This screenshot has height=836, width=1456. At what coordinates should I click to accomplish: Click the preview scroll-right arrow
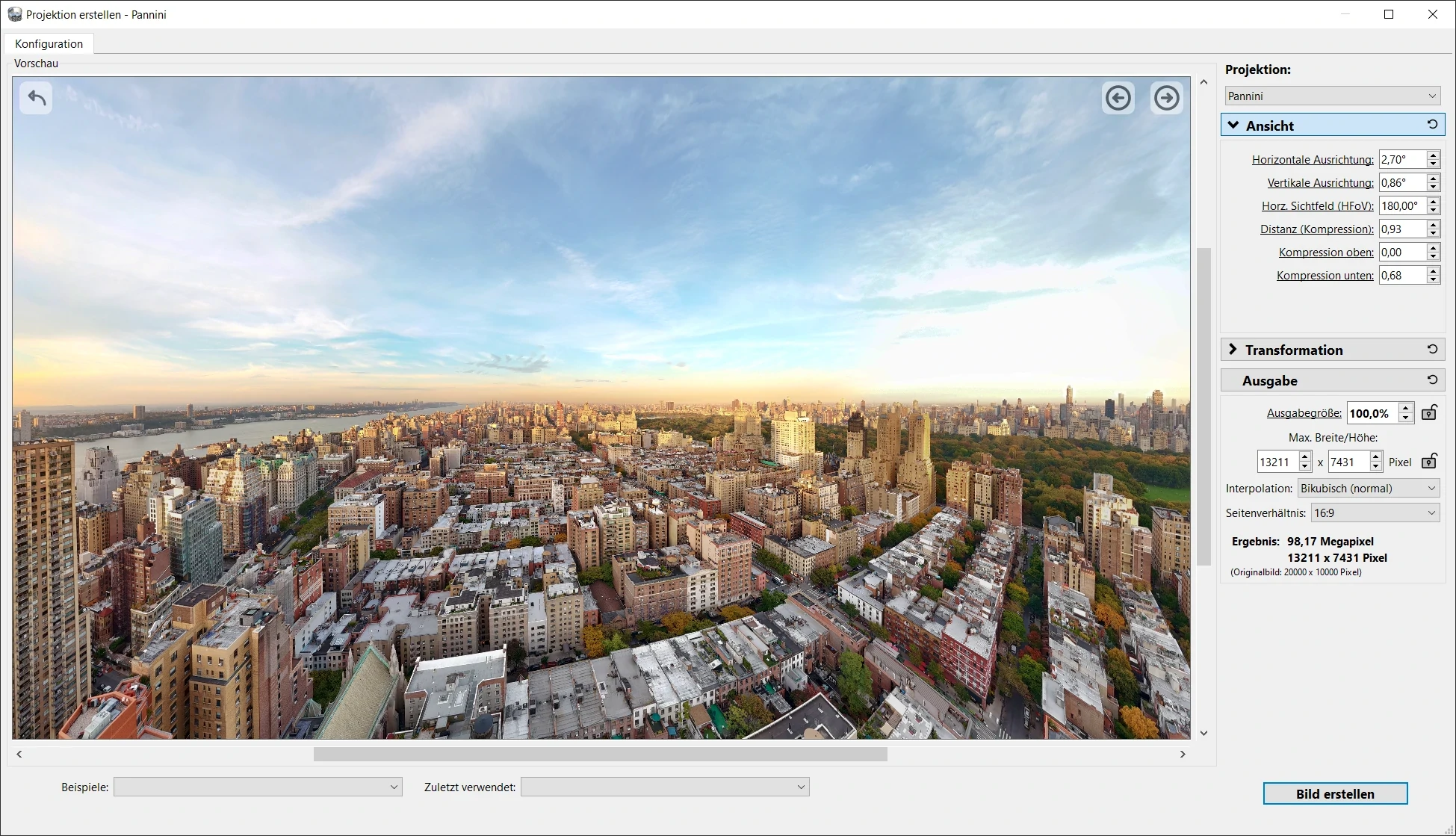(x=1183, y=755)
